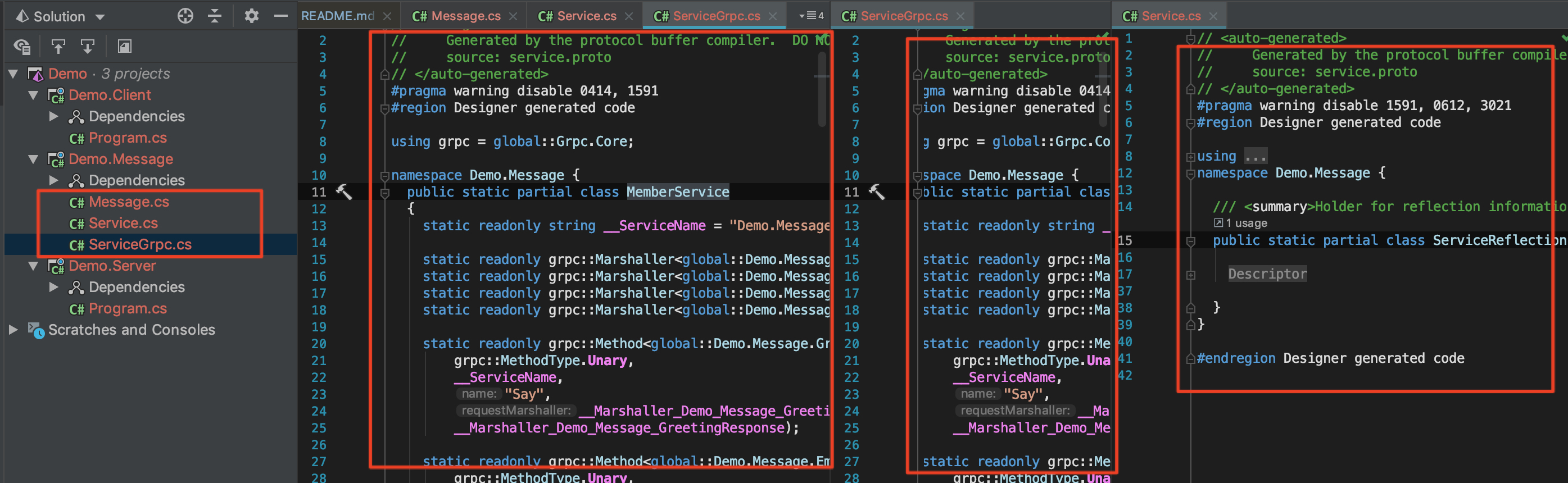Image resolution: width=1568 pixels, height=483 pixels.
Task: Fold the namespace Demo.Message block in first editor
Action: tap(385, 176)
